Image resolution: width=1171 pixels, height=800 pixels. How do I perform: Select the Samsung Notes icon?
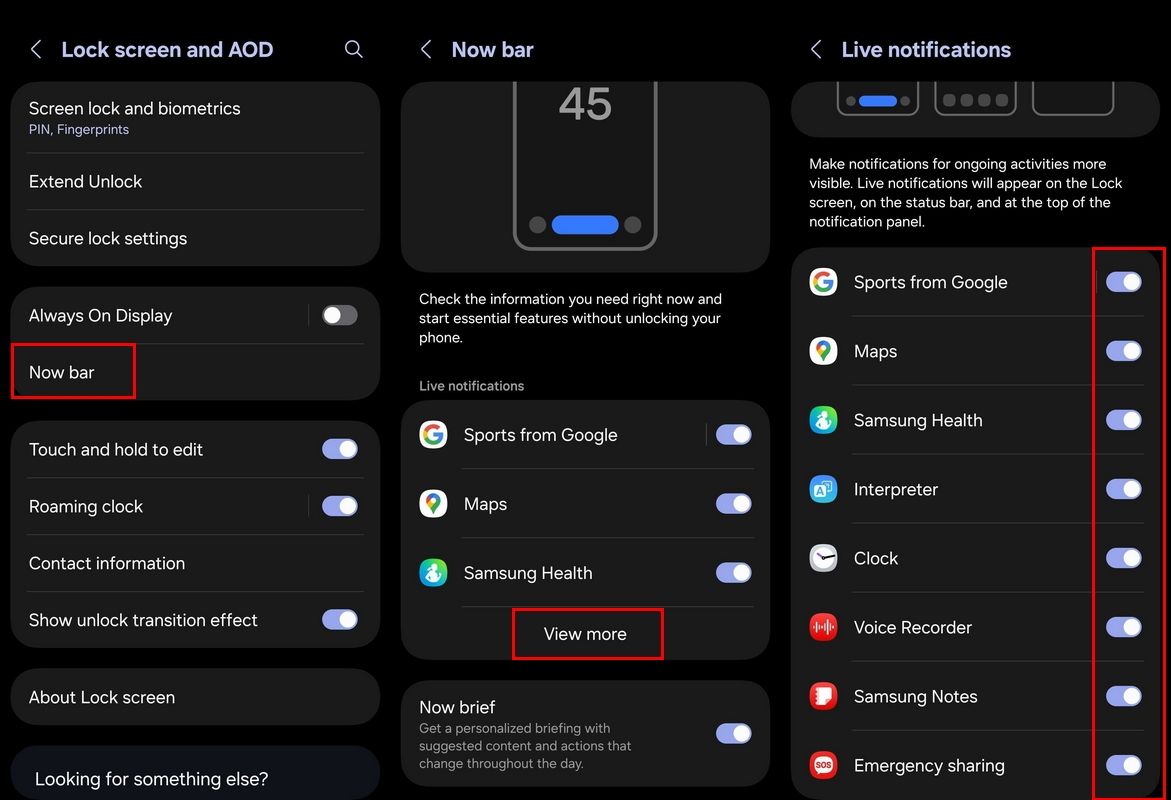[822, 696]
